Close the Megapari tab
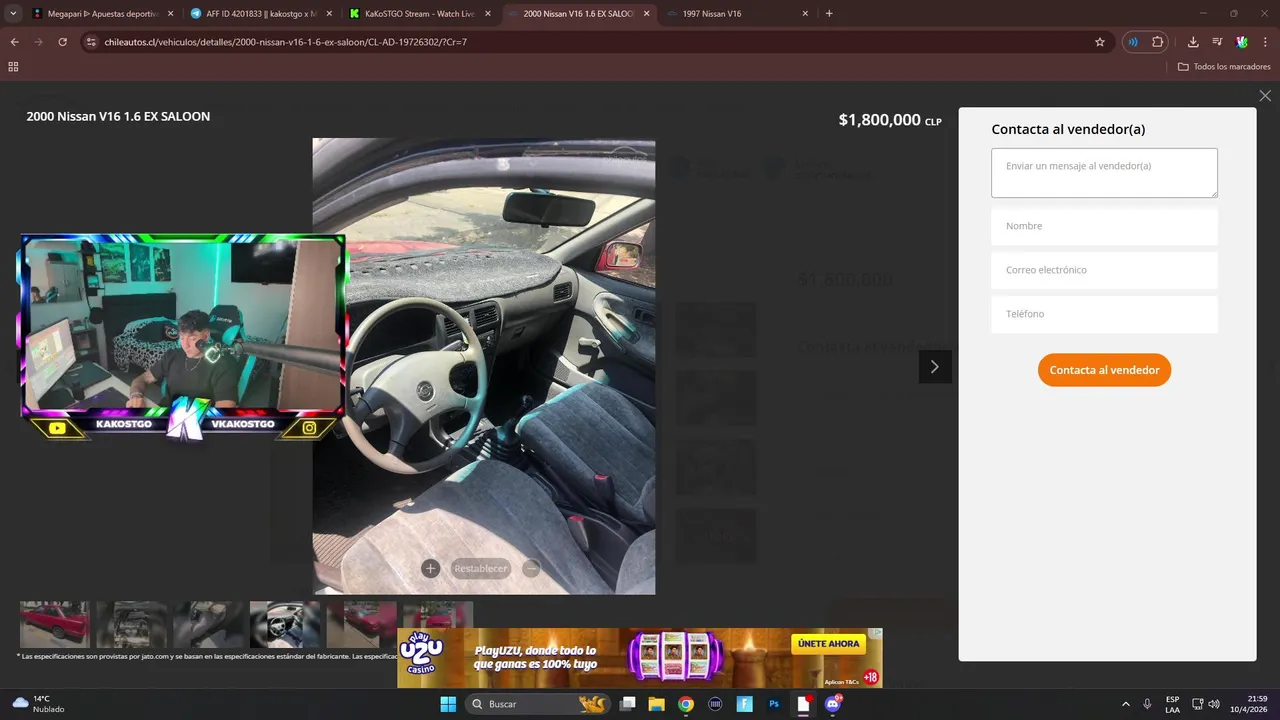 170,14
